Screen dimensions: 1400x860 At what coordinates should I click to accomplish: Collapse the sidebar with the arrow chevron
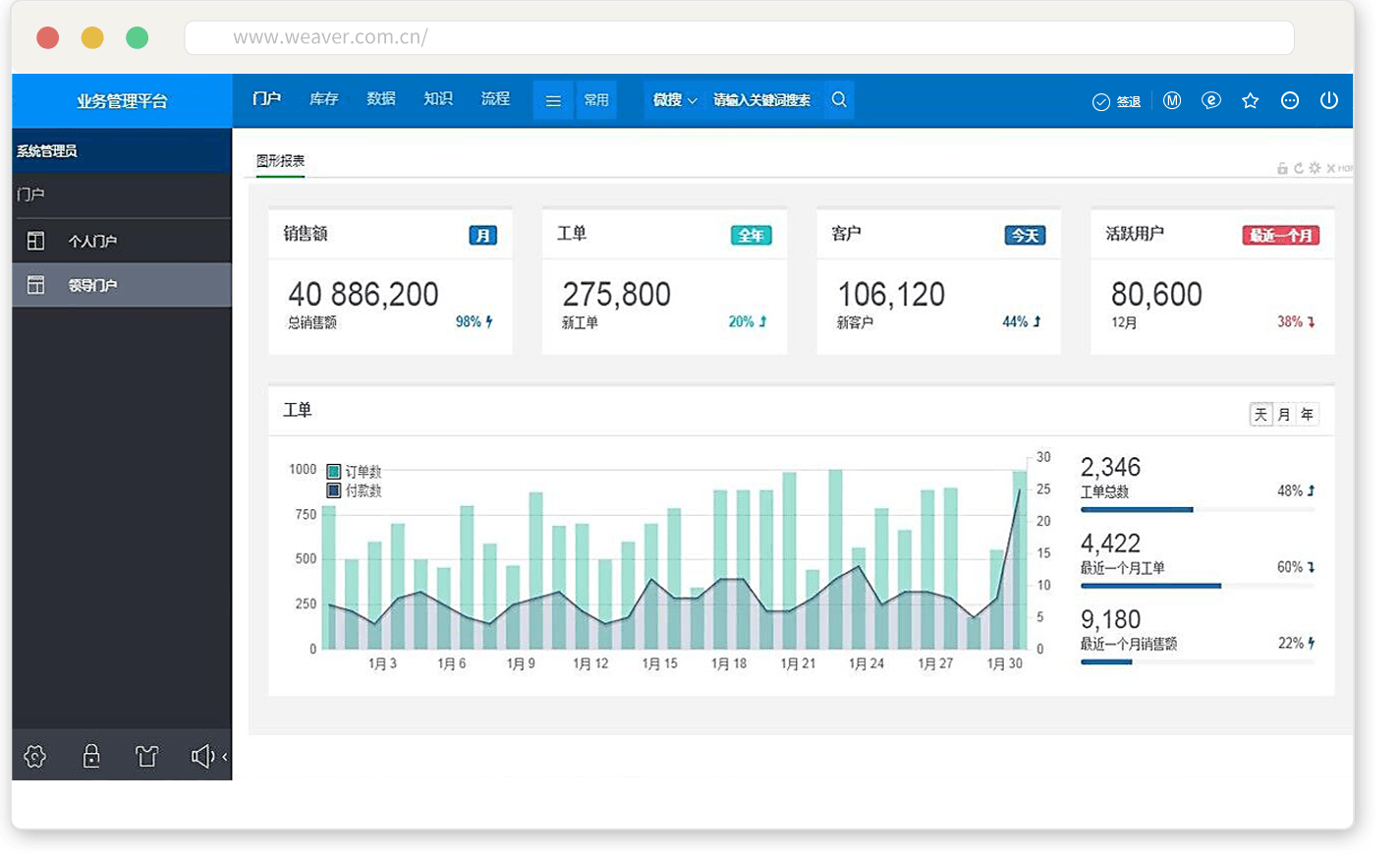click(x=225, y=756)
